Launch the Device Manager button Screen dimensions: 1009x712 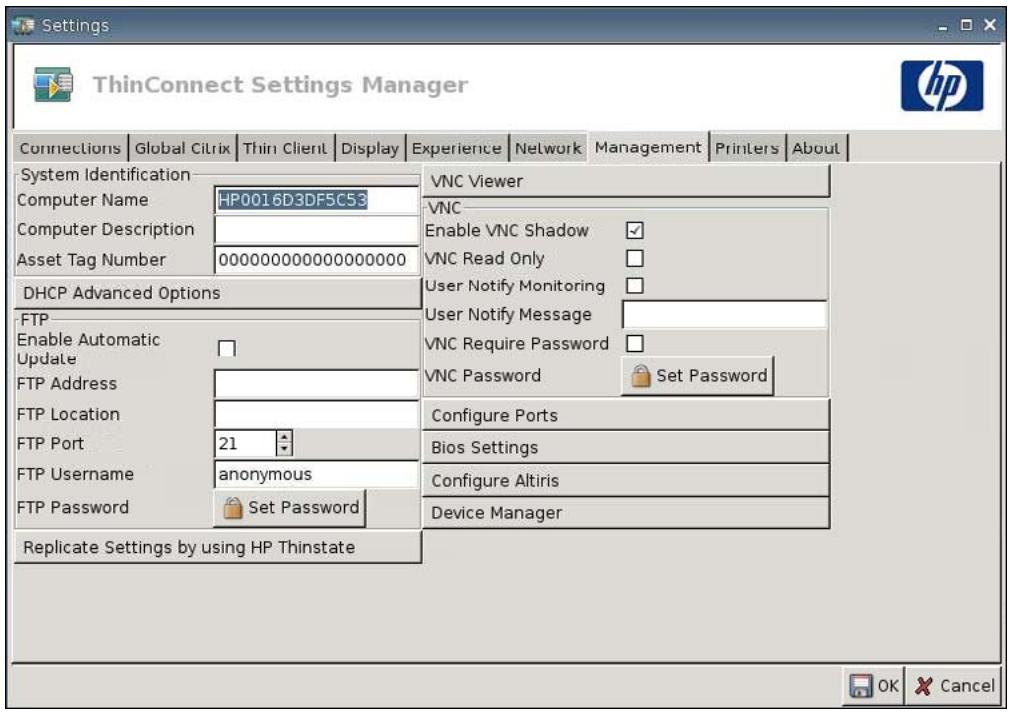point(626,513)
